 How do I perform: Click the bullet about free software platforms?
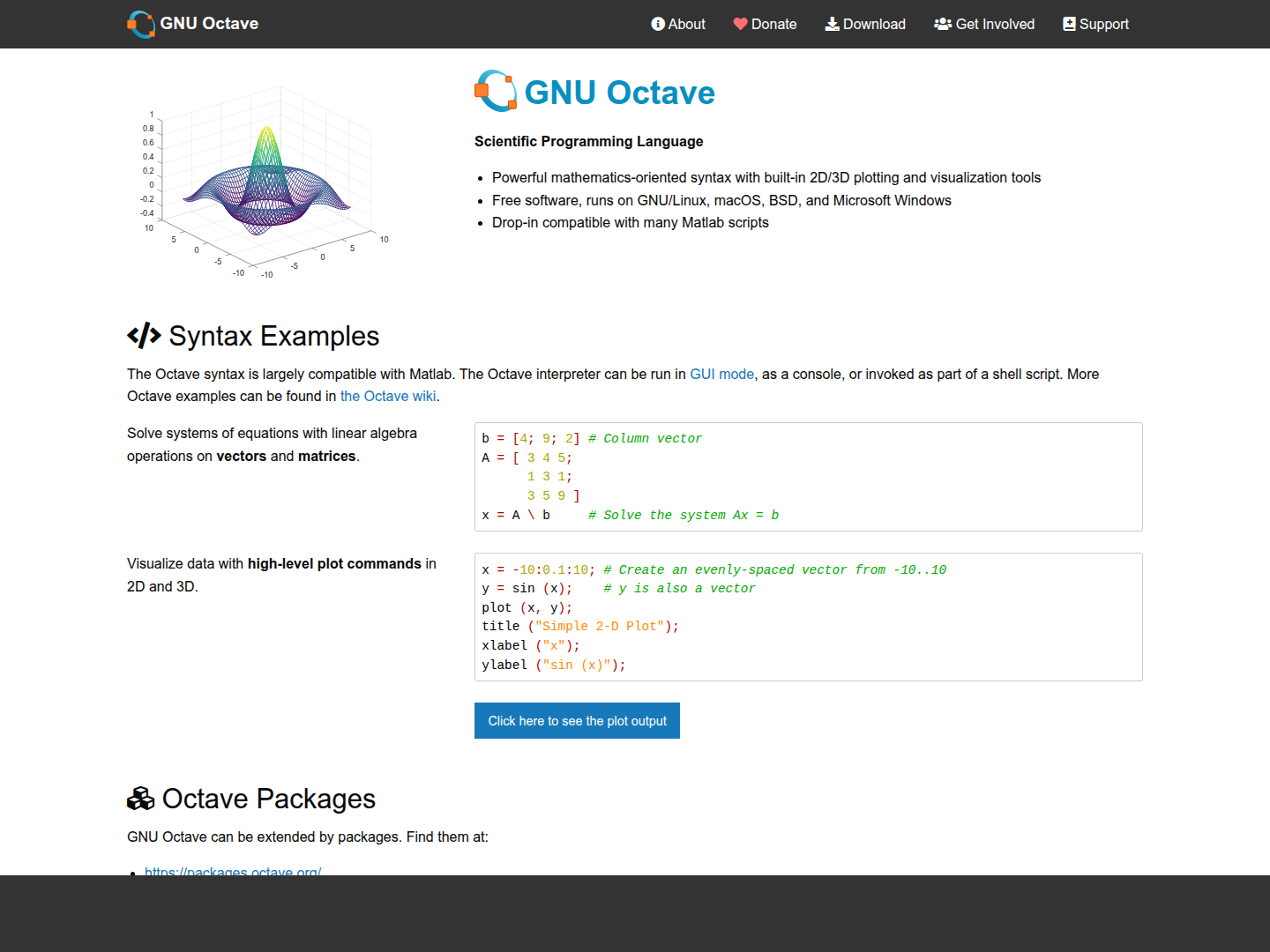pos(721,200)
